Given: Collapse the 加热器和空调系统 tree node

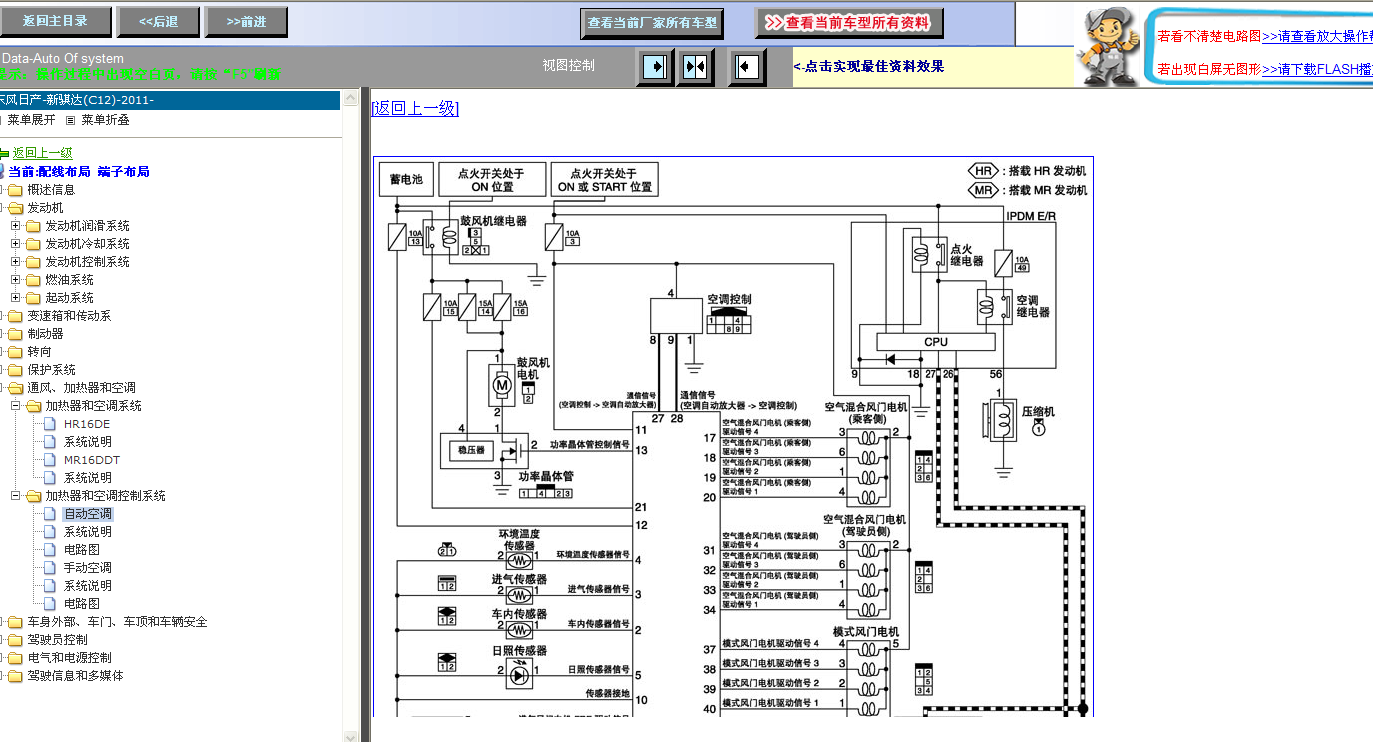Looking at the screenshot, I should click(15, 406).
